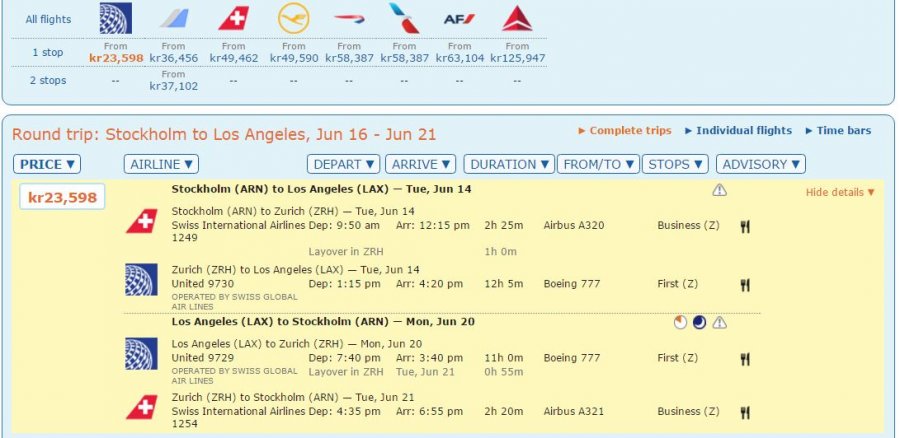
Task: Pick the American Airlines logo
Action: tap(405, 19)
